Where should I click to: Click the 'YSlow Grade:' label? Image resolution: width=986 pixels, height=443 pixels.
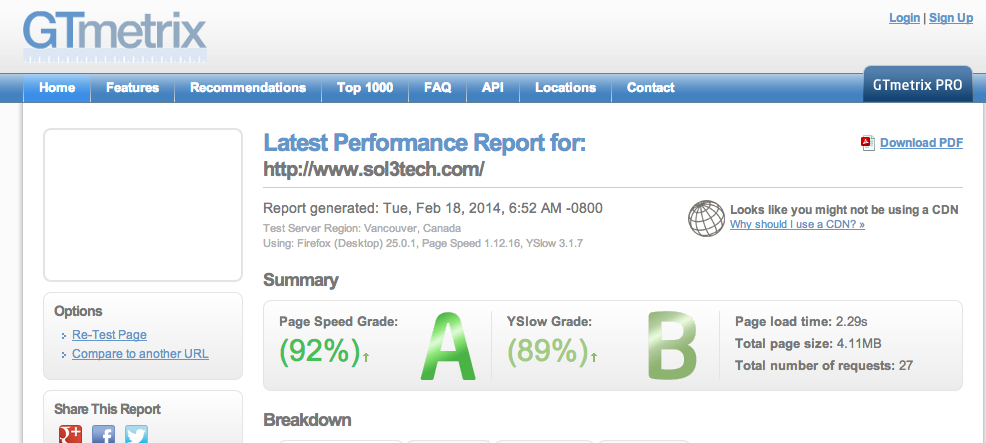(x=550, y=322)
